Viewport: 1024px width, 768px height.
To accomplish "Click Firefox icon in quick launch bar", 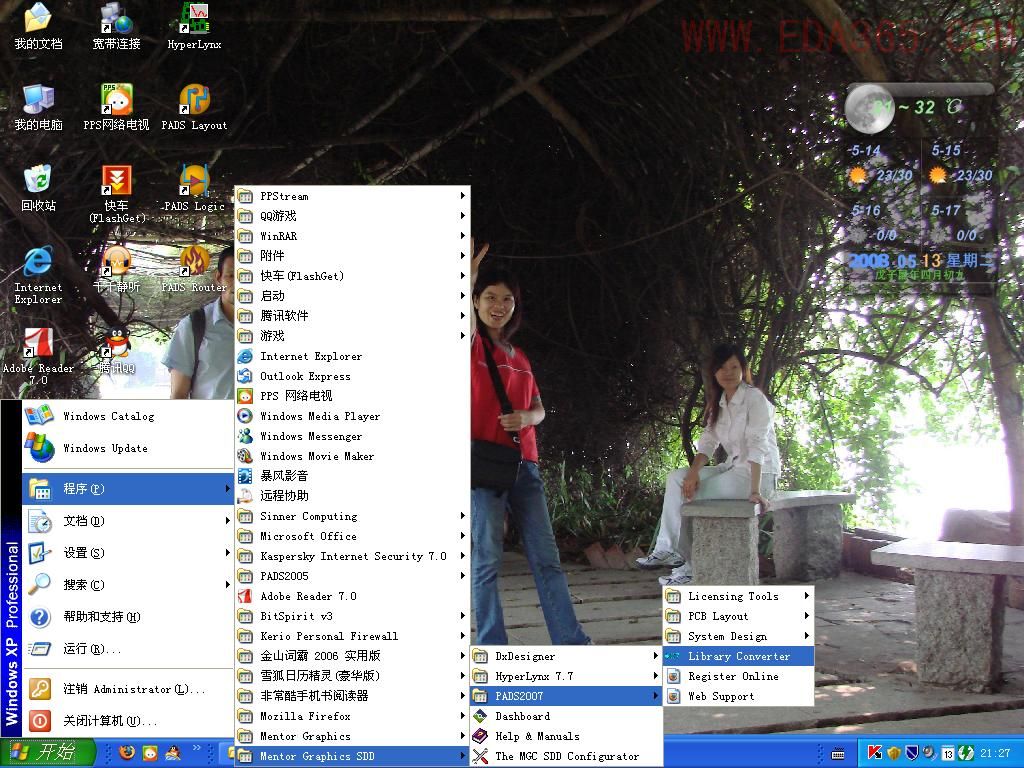I will (126, 753).
